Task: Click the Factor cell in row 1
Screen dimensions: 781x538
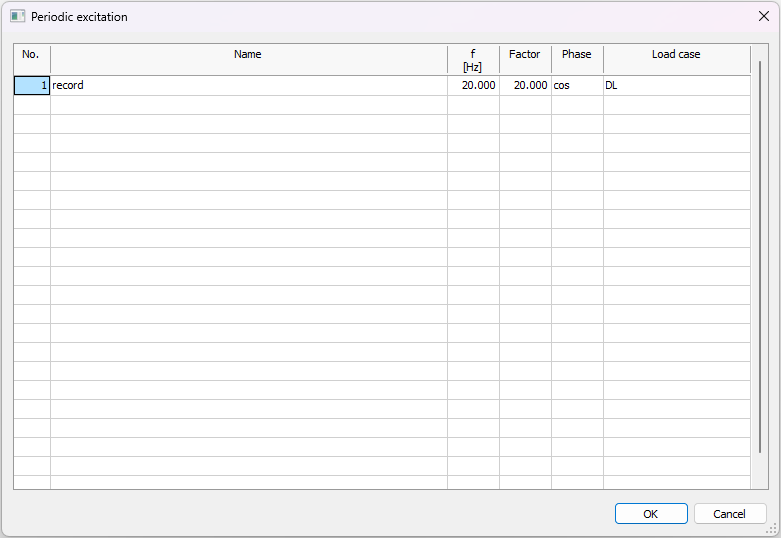Action: [x=525, y=86]
